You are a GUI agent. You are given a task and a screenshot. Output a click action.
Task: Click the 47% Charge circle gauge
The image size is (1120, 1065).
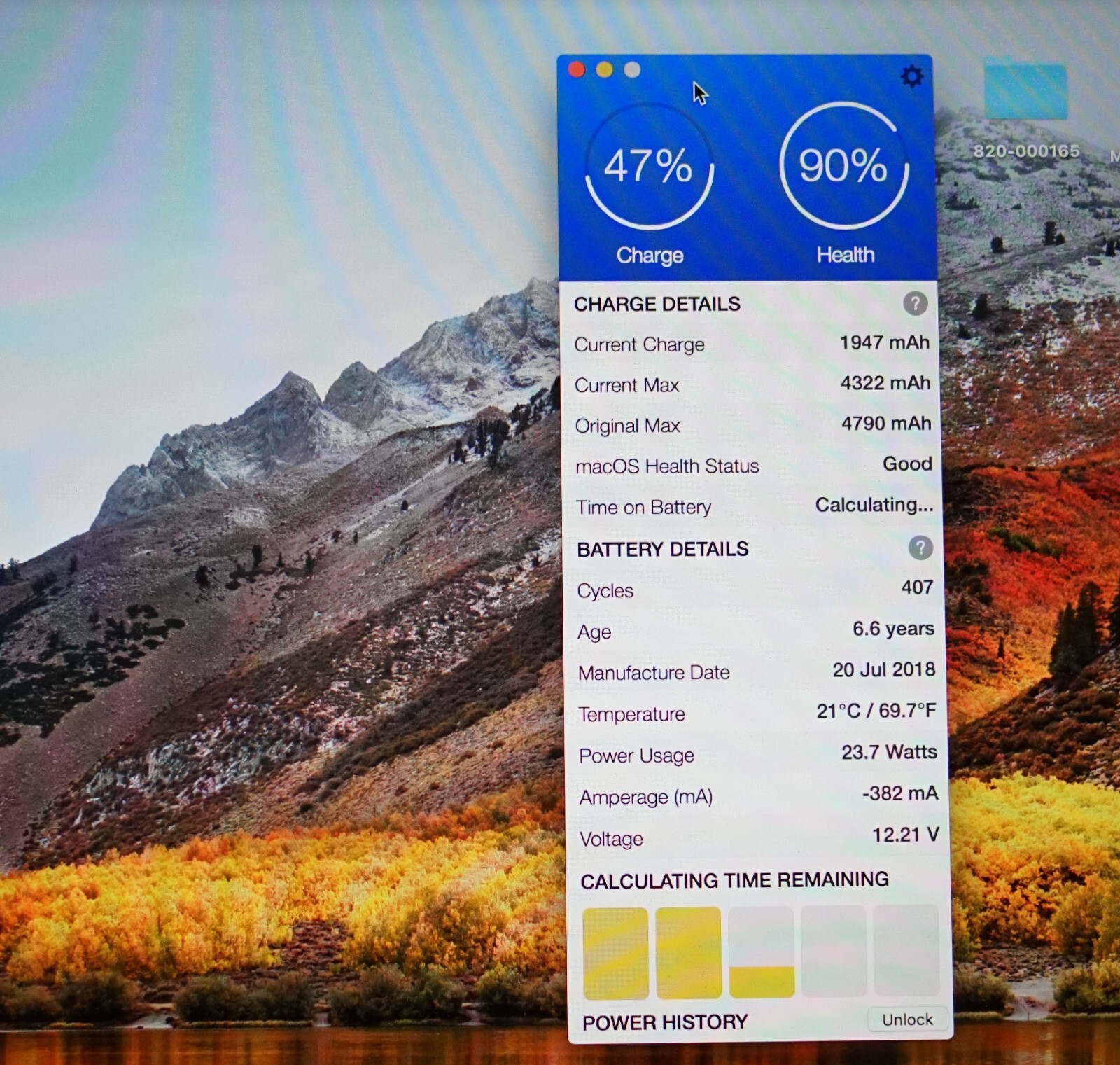(x=649, y=166)
